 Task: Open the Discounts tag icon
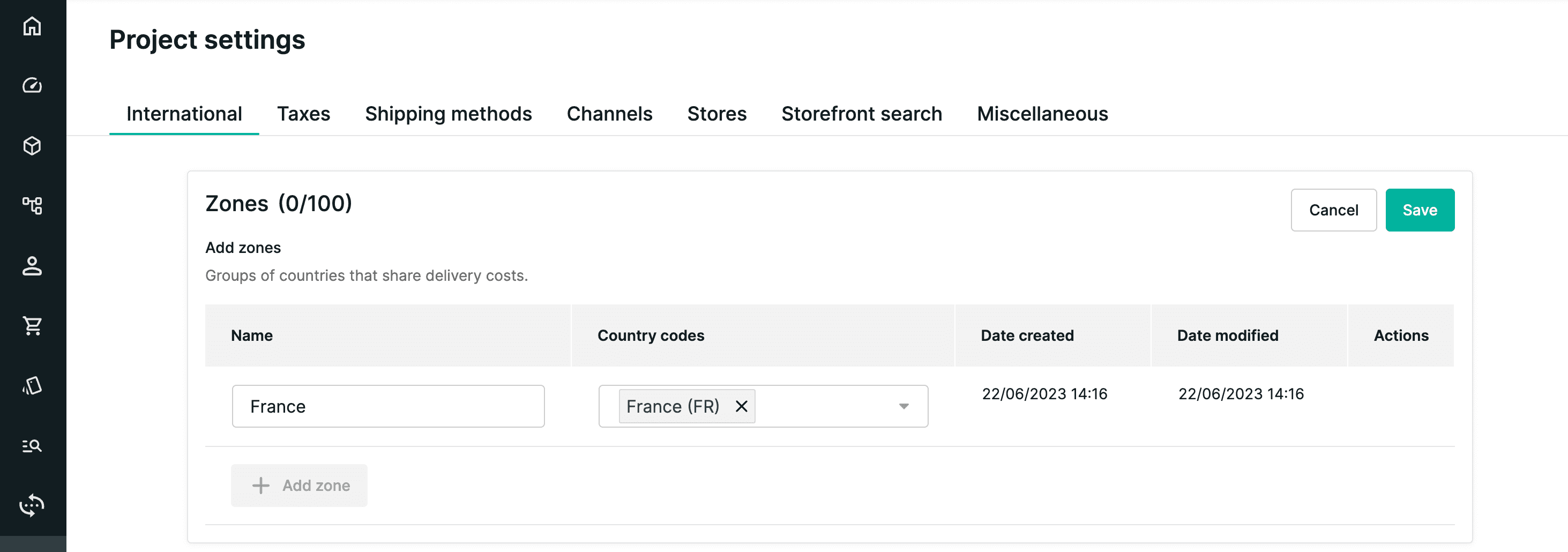tap(32, 385)
